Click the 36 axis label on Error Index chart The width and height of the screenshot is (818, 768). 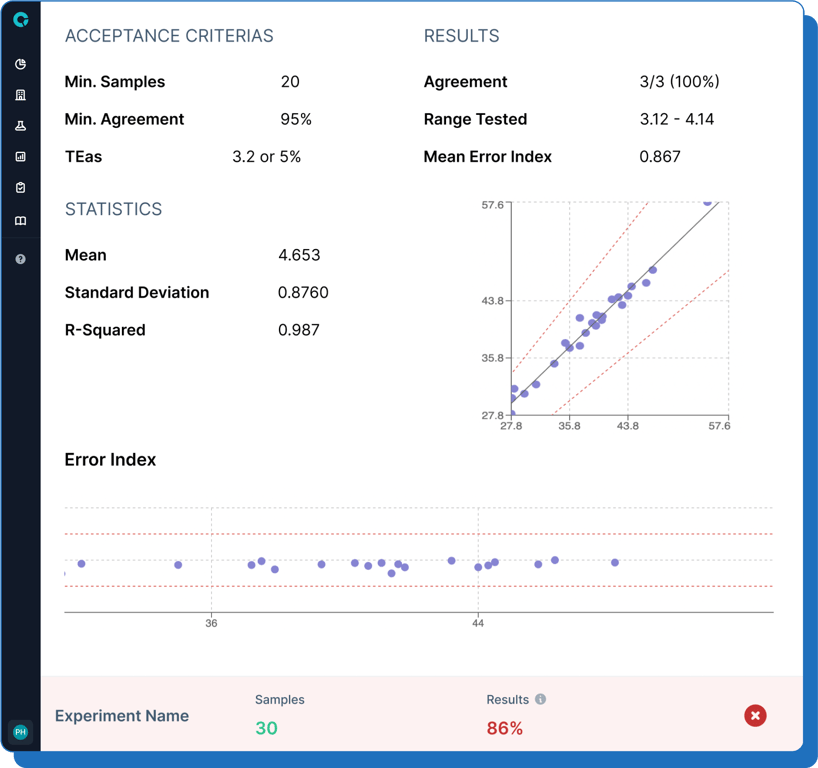pyautogui.click(x=211, y=623)
